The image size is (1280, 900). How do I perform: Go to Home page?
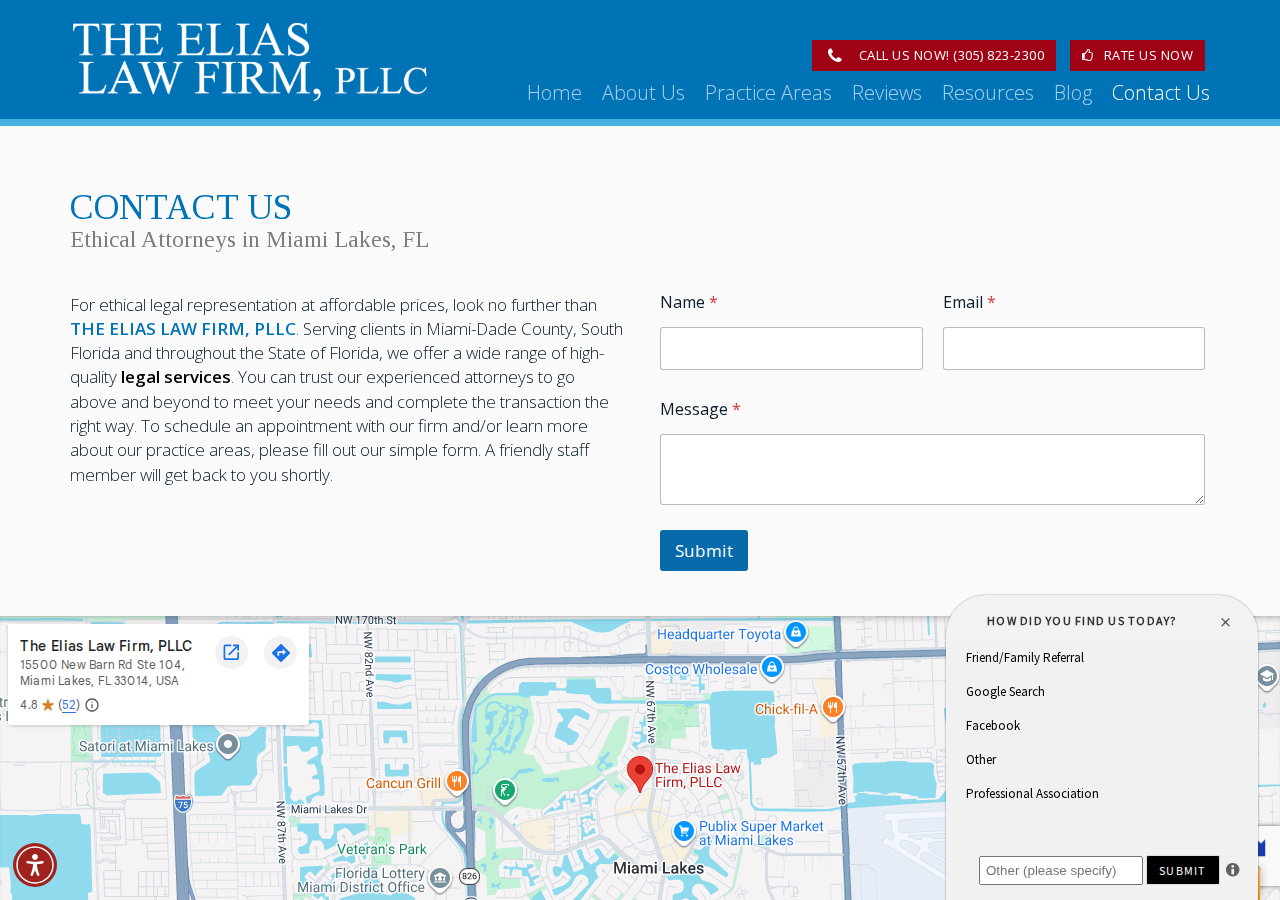tap(554, 93)
